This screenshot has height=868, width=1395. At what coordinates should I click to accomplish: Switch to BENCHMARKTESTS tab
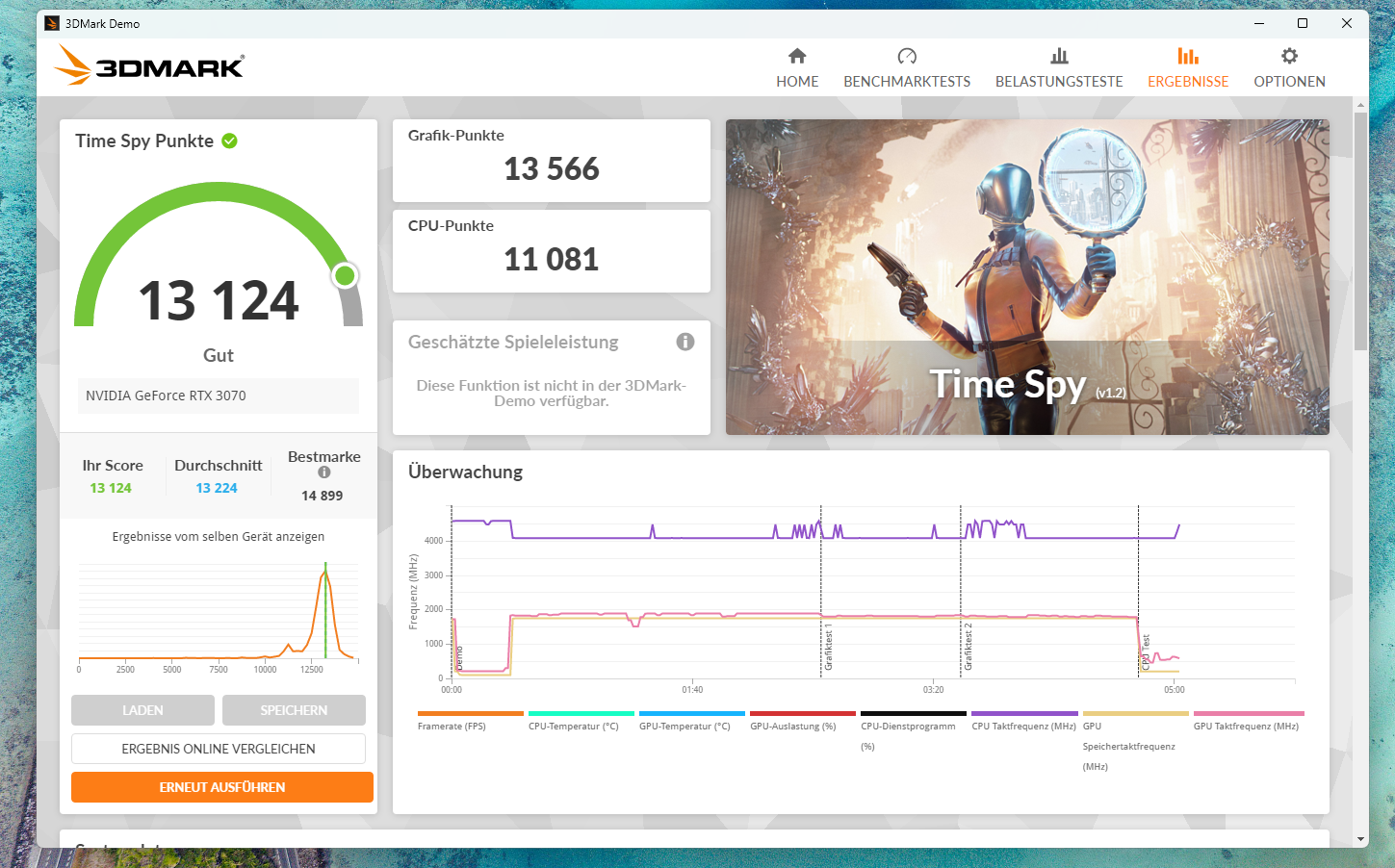(x=907, y=67)
